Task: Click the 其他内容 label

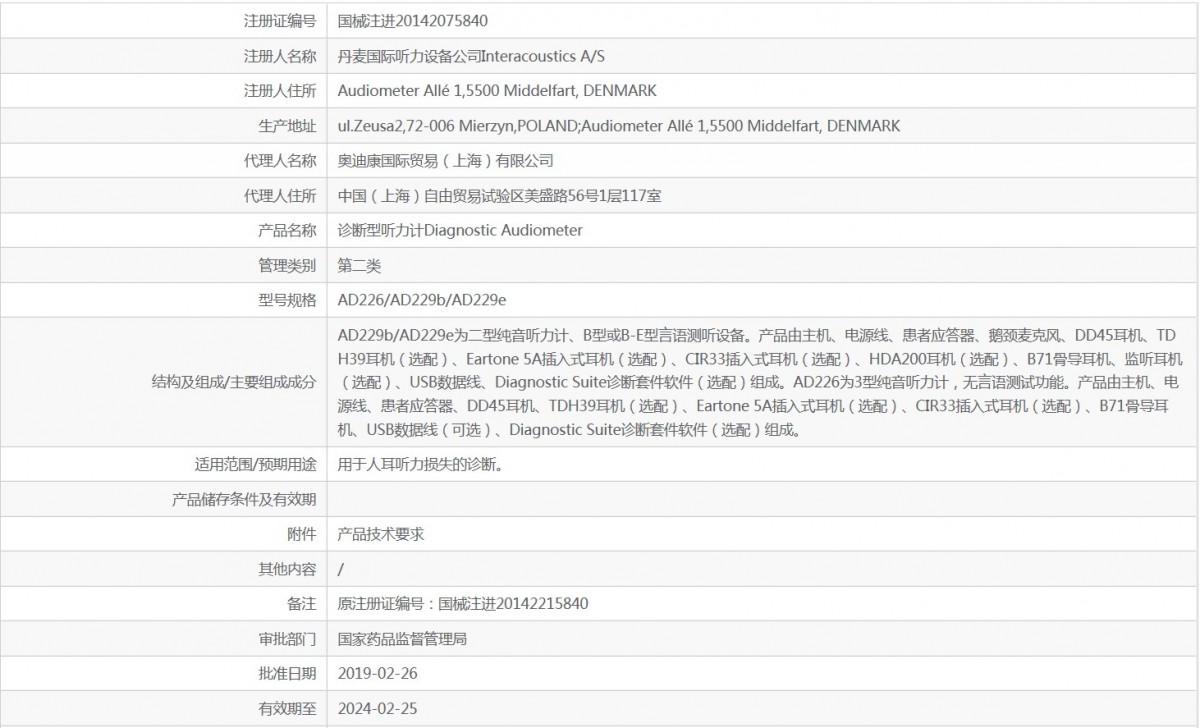Action: (x=287, y=569)
